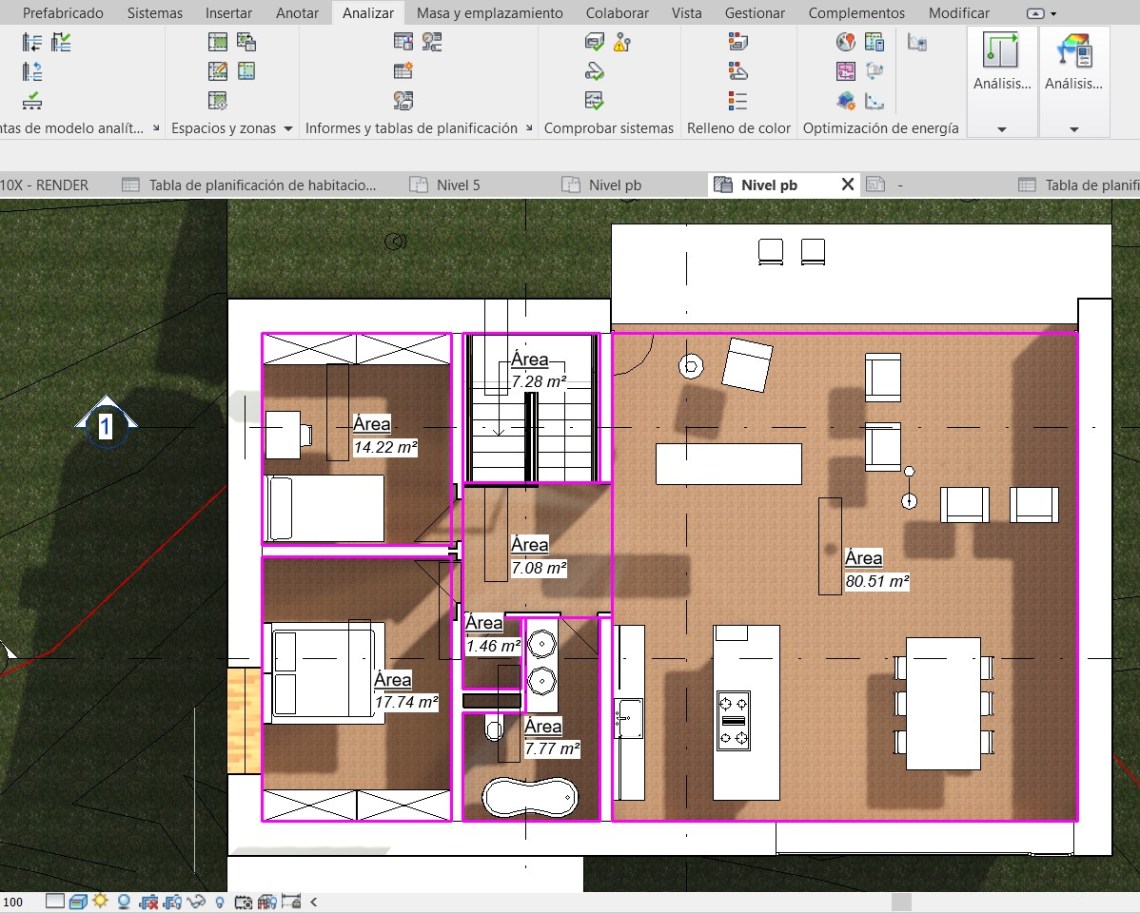Viewport: 1140px width, 913px height.
Task: Toggle shadows with the sphere icon
Action: click(124, 901)
